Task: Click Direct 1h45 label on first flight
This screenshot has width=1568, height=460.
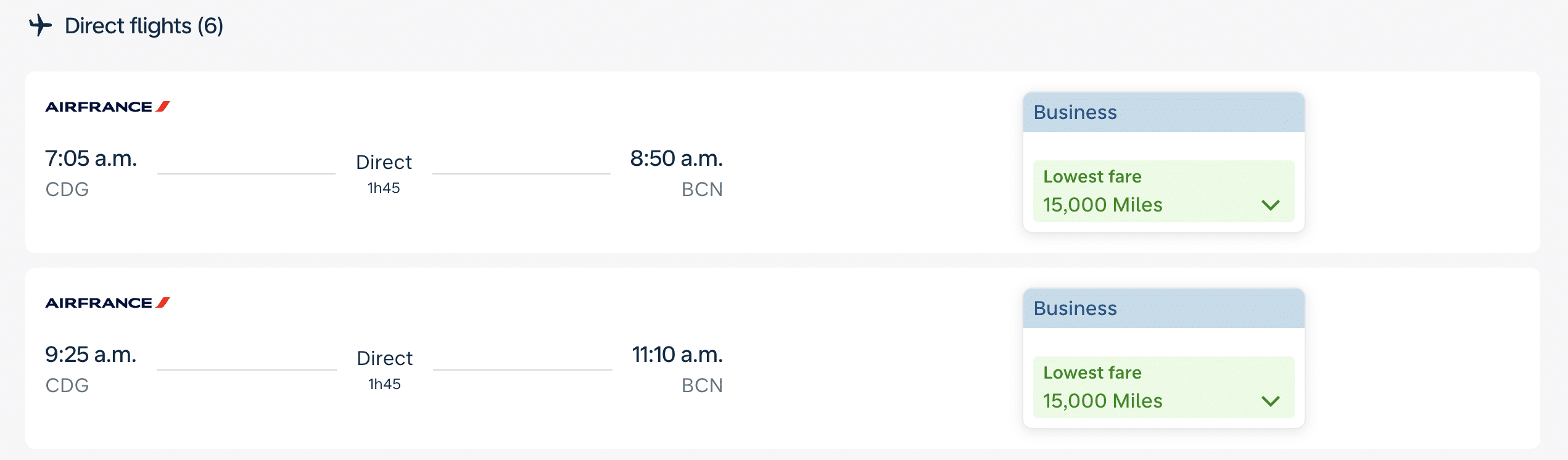Action: (x=384, y=173)
